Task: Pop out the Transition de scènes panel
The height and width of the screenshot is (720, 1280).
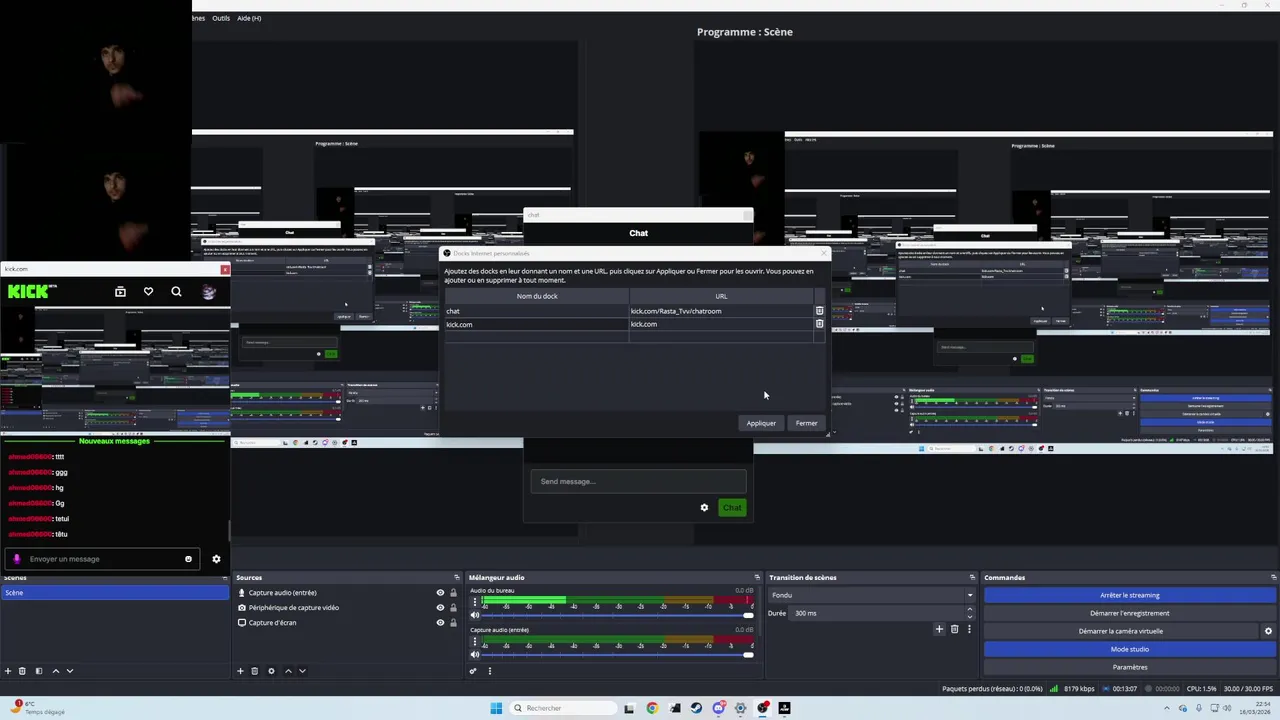Action: coord(972,577)
